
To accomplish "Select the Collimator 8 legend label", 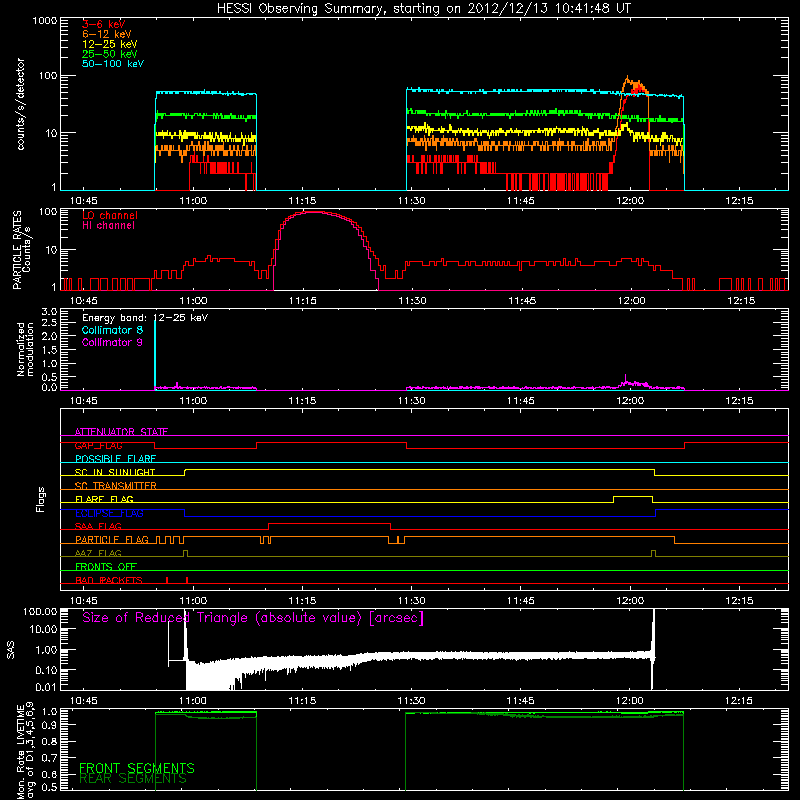I will [112, 330].
